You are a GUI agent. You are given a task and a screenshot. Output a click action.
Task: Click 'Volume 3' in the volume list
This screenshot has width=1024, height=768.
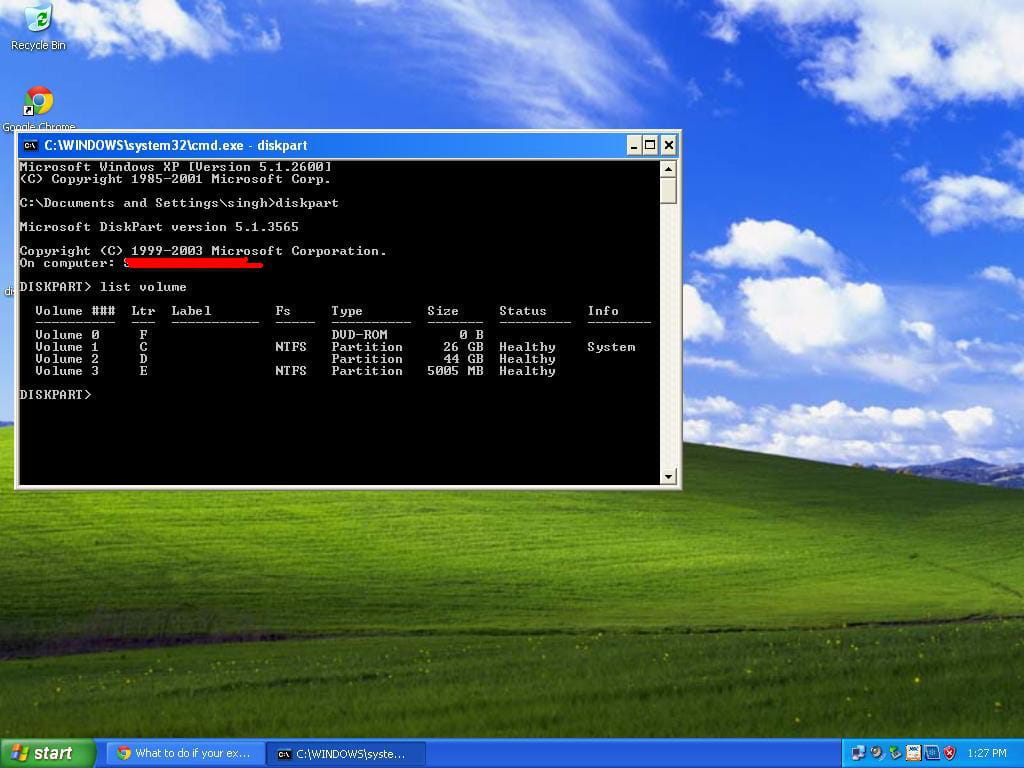point(67,371)
